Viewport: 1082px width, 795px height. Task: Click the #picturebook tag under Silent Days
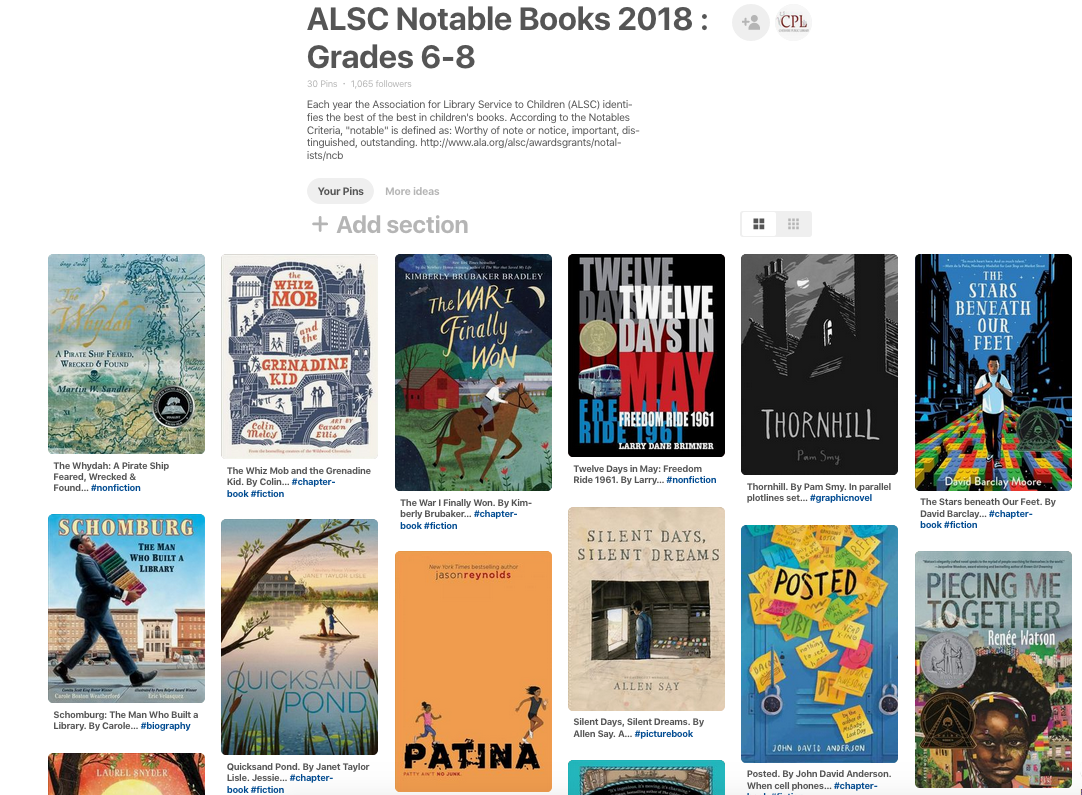click(x=663, y=734)
